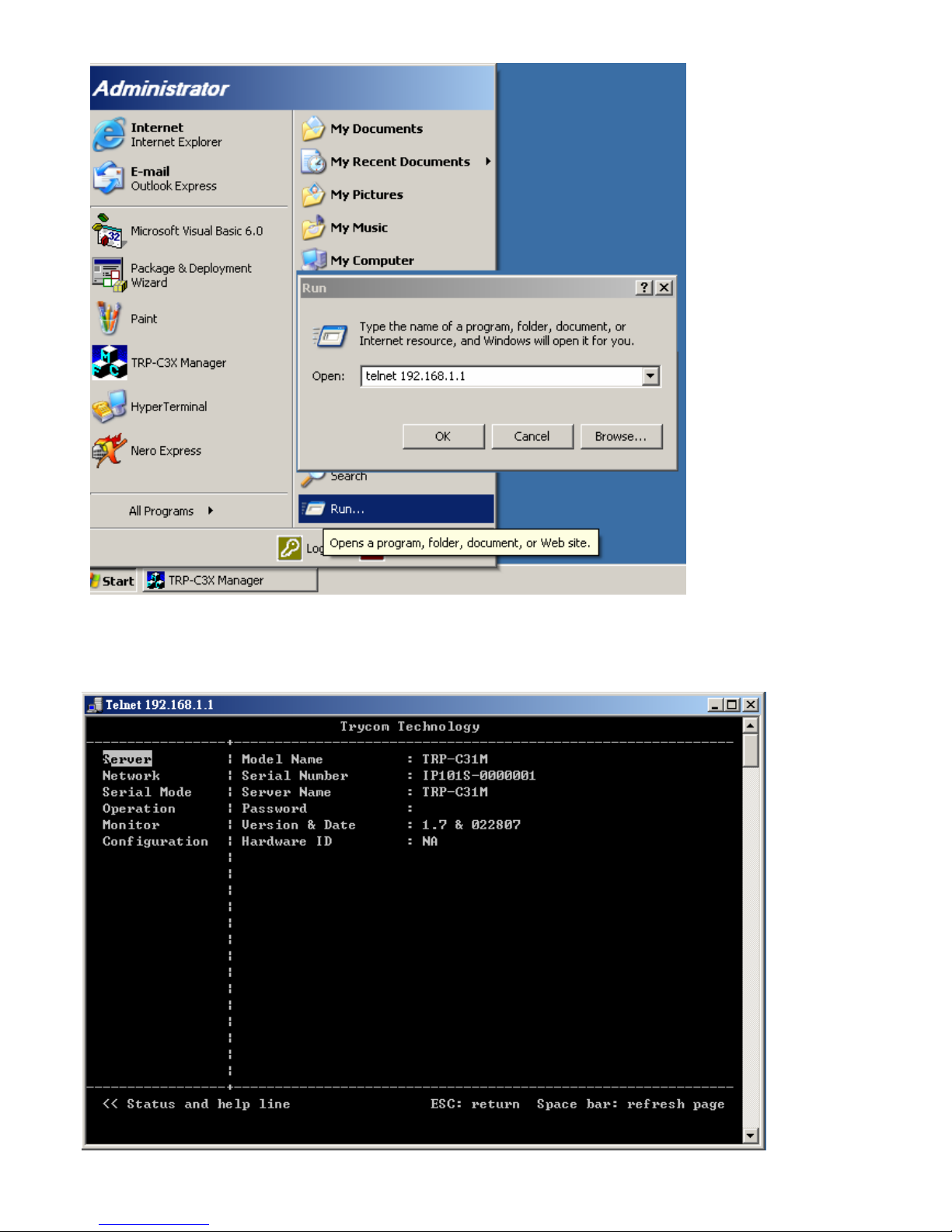Minimize the Telnet 192.168.1.1 window
This screenshot has height=1232, width=952.
717,705
